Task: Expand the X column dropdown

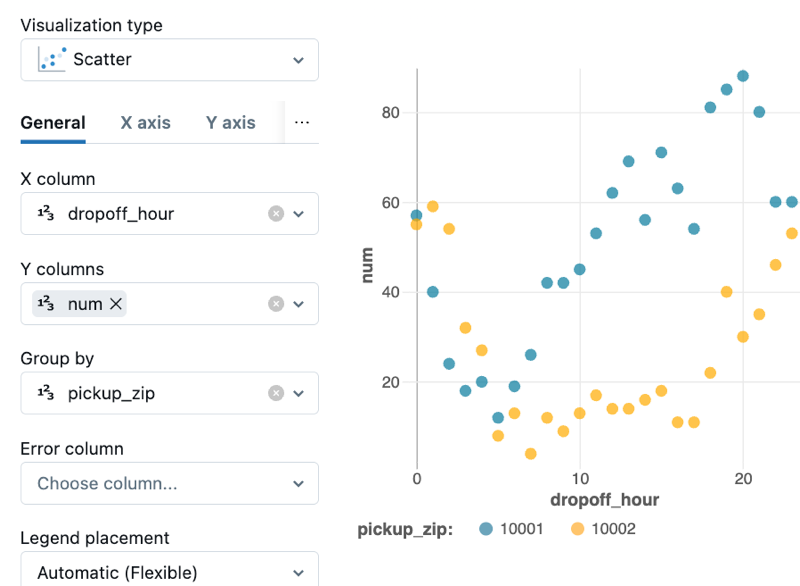Action: pos(300,213)
